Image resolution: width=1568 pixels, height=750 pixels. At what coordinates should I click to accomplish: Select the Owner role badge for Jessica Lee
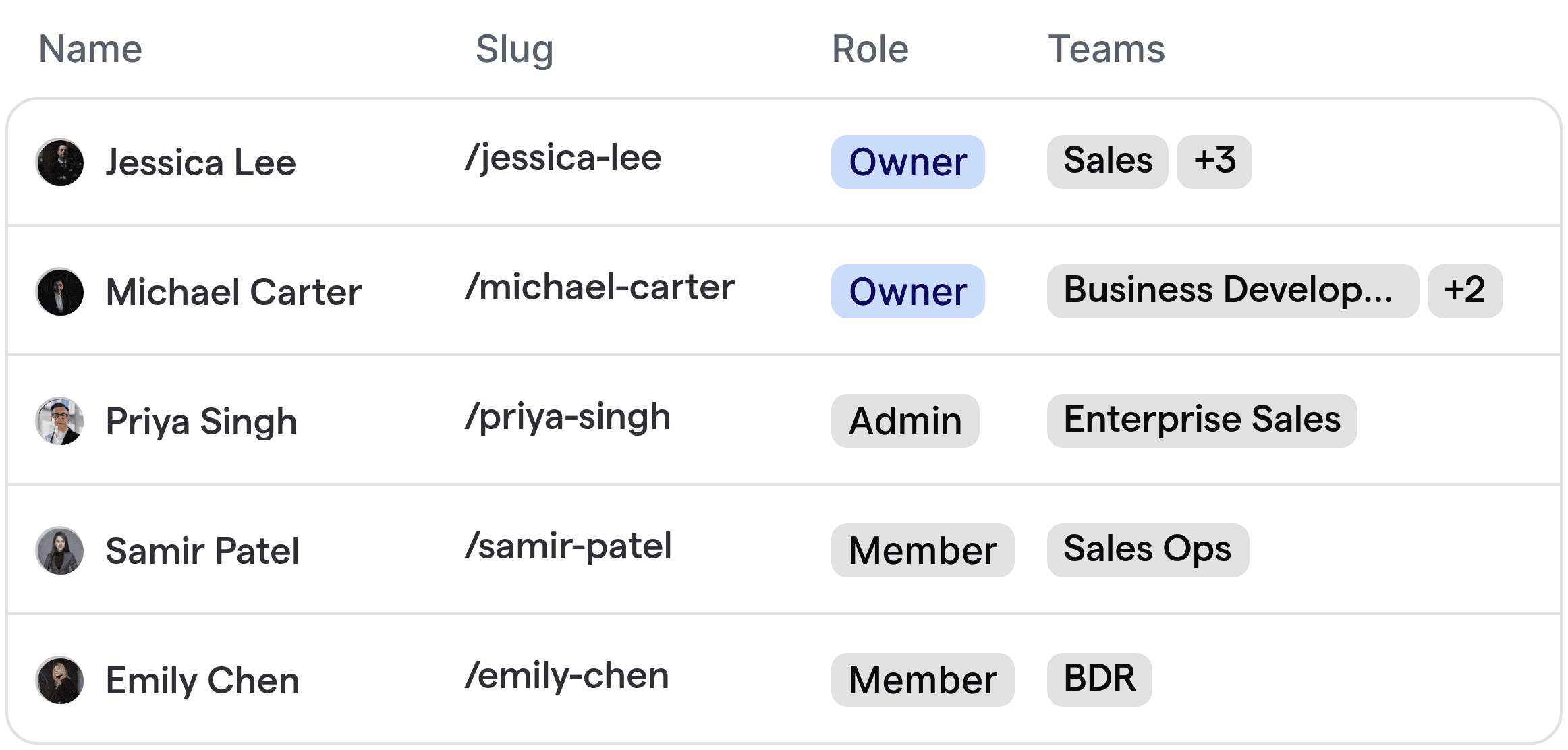(907, 162)
